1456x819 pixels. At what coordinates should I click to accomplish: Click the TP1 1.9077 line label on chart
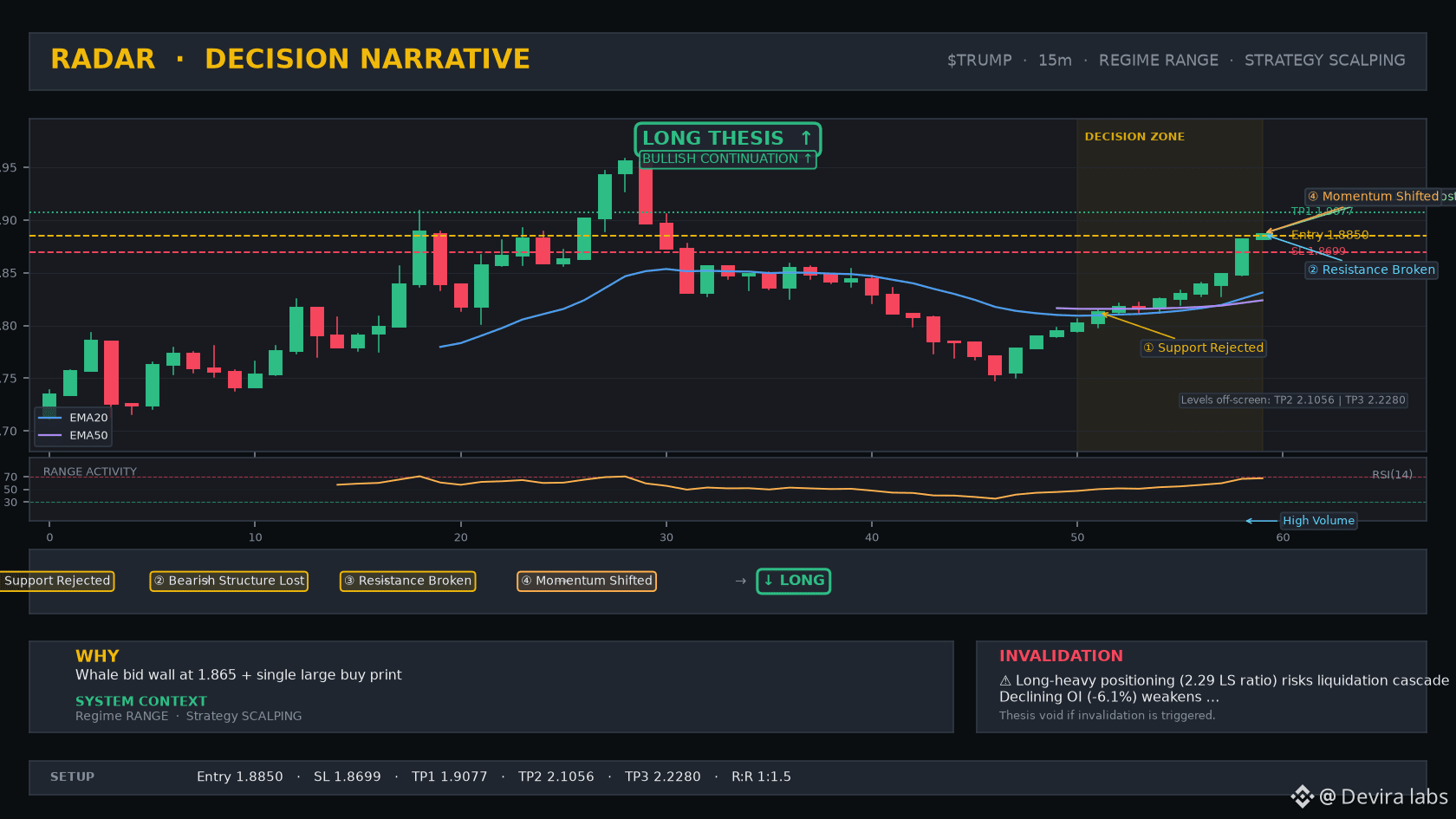pyautogui.click(x=1322, y=211)
